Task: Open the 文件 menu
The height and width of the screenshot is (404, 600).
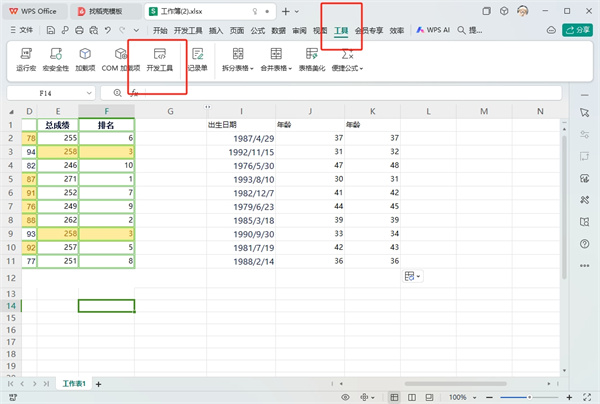Action: 21,31
